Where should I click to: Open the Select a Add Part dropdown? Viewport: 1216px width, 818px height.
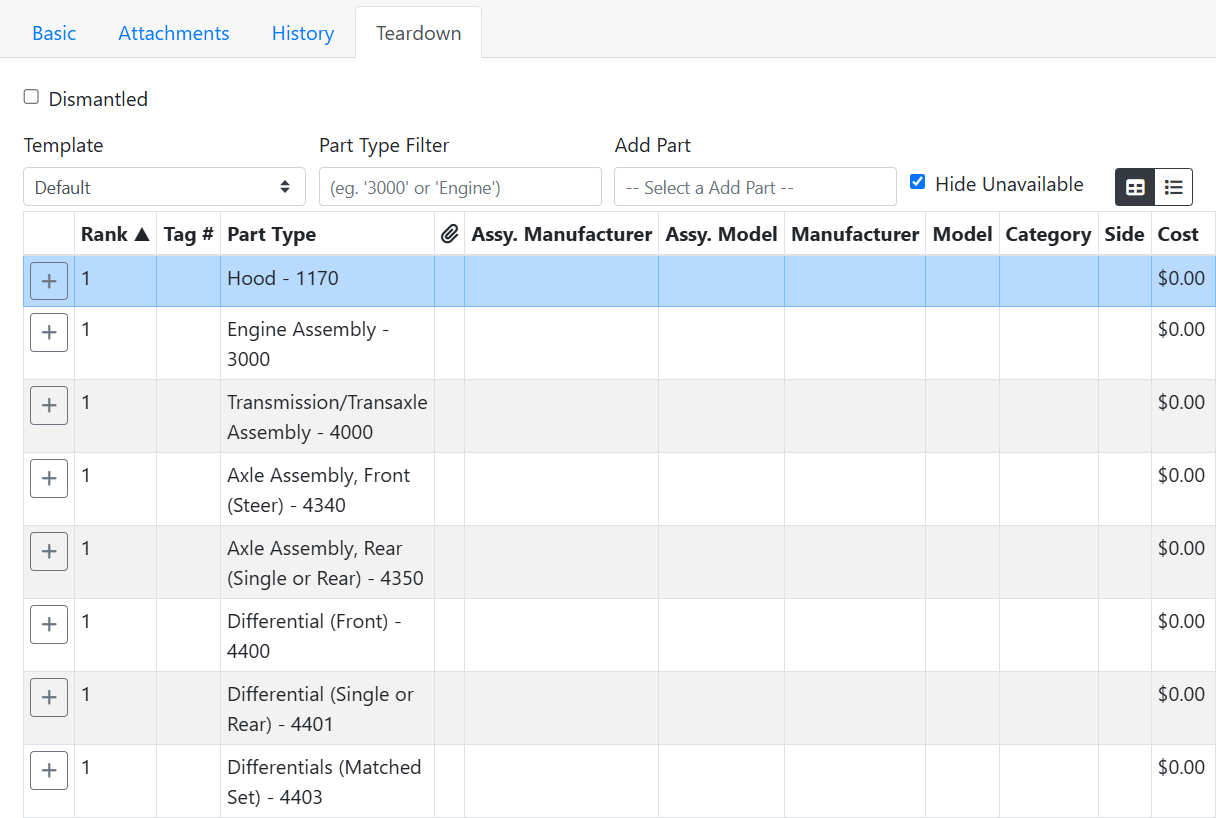point(755,187)
